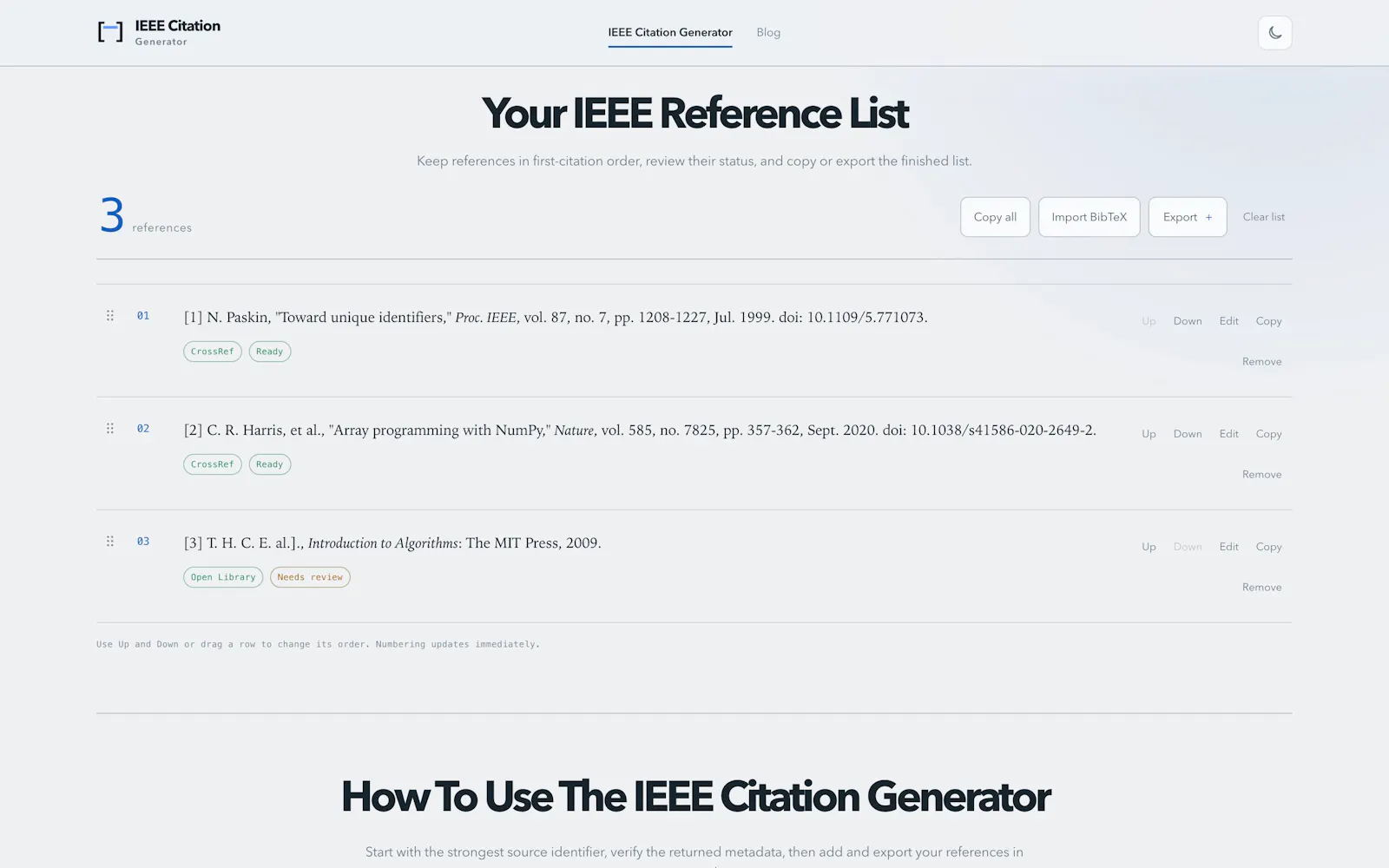Click the Open Library tag
This screenshot has width=1389, height=868.
coord(223,577)
